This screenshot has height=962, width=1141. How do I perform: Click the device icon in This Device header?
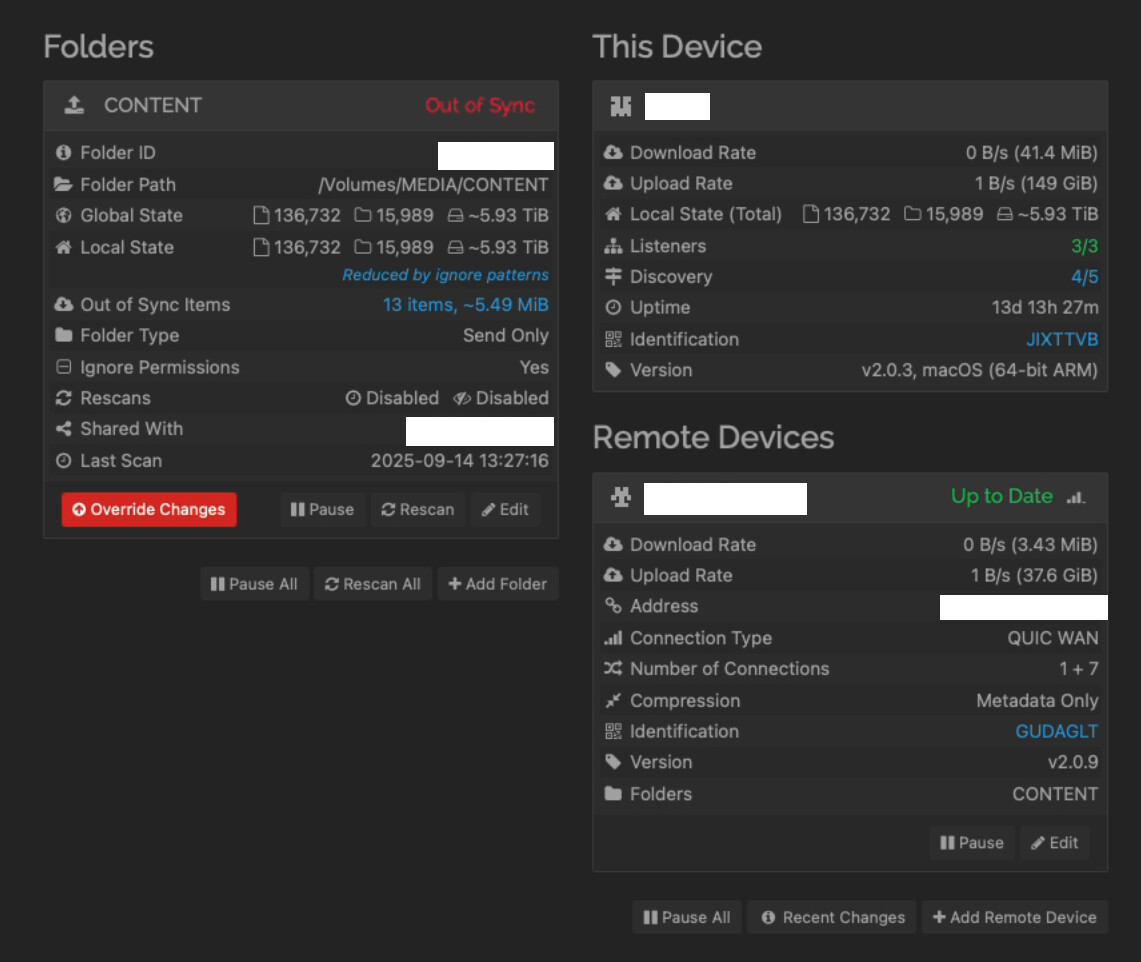click(x=621, y=106)
